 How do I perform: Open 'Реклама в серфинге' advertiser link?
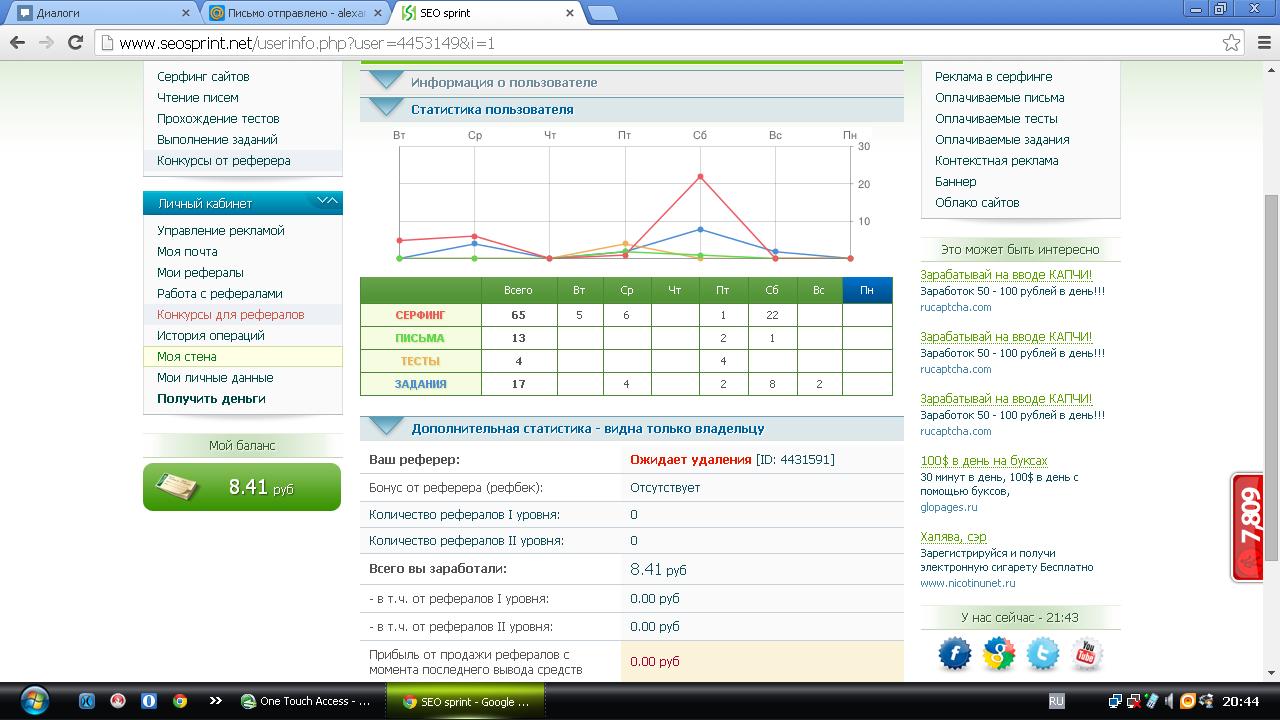click(994, 76)
